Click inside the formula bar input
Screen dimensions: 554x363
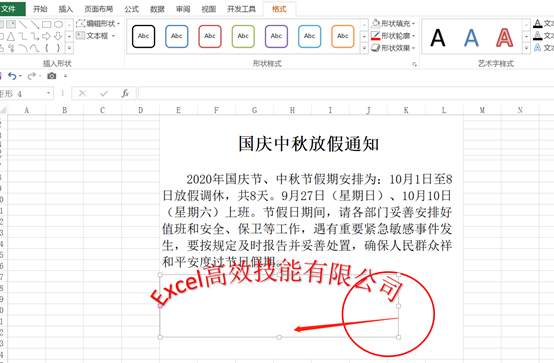[346, 93]
